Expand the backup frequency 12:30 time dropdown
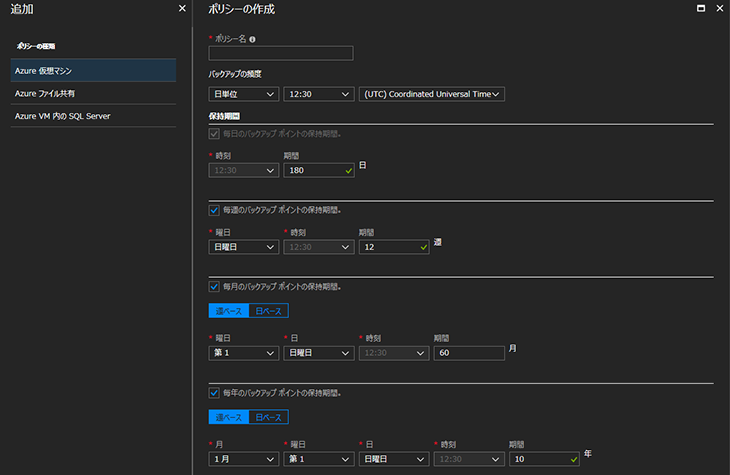Viewport: 730px width, 475px height. pos(318,94)
